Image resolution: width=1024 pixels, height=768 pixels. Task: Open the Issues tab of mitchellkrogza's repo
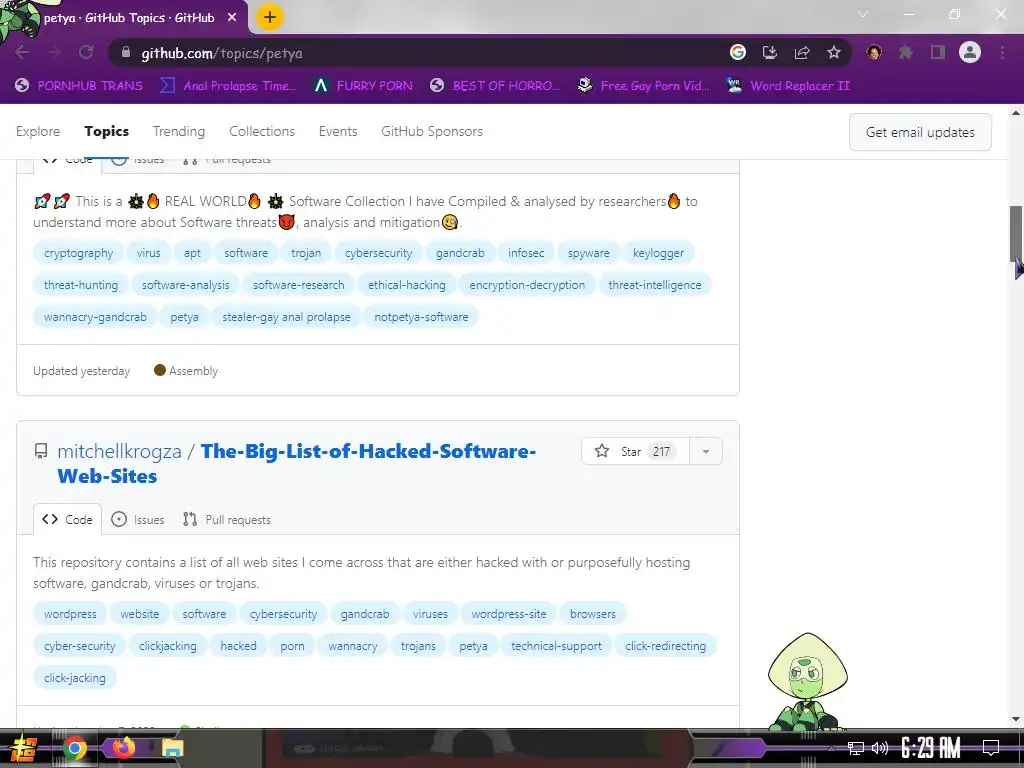(x=138, y=520)
